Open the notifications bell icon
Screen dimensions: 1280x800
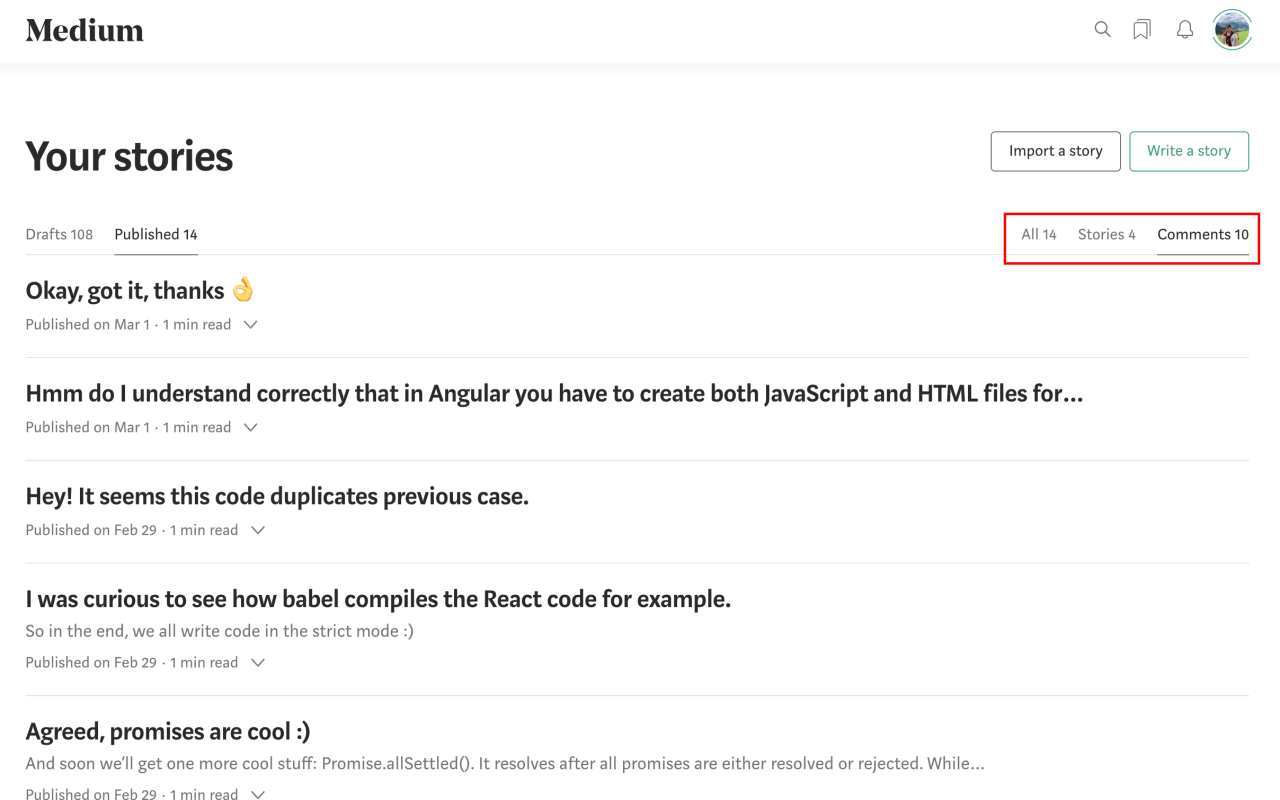(x=1185, y=30)
